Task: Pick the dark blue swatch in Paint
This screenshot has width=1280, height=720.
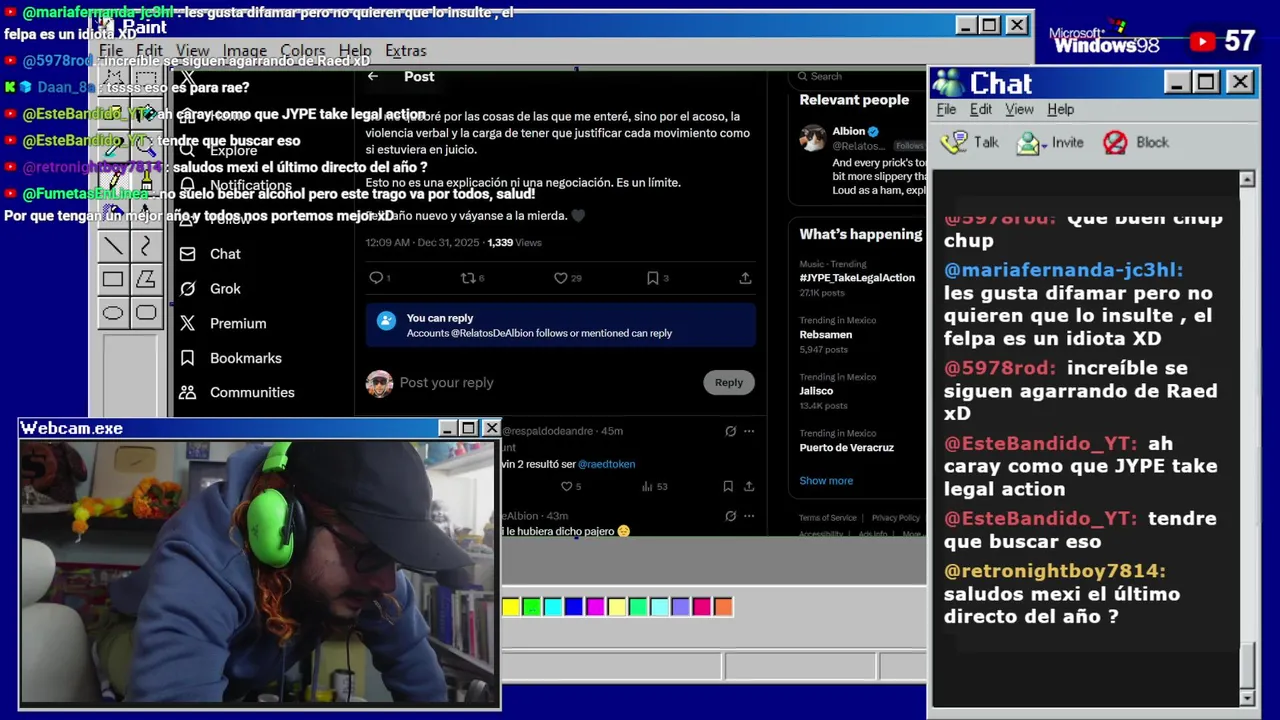Action: click(574, 606)
